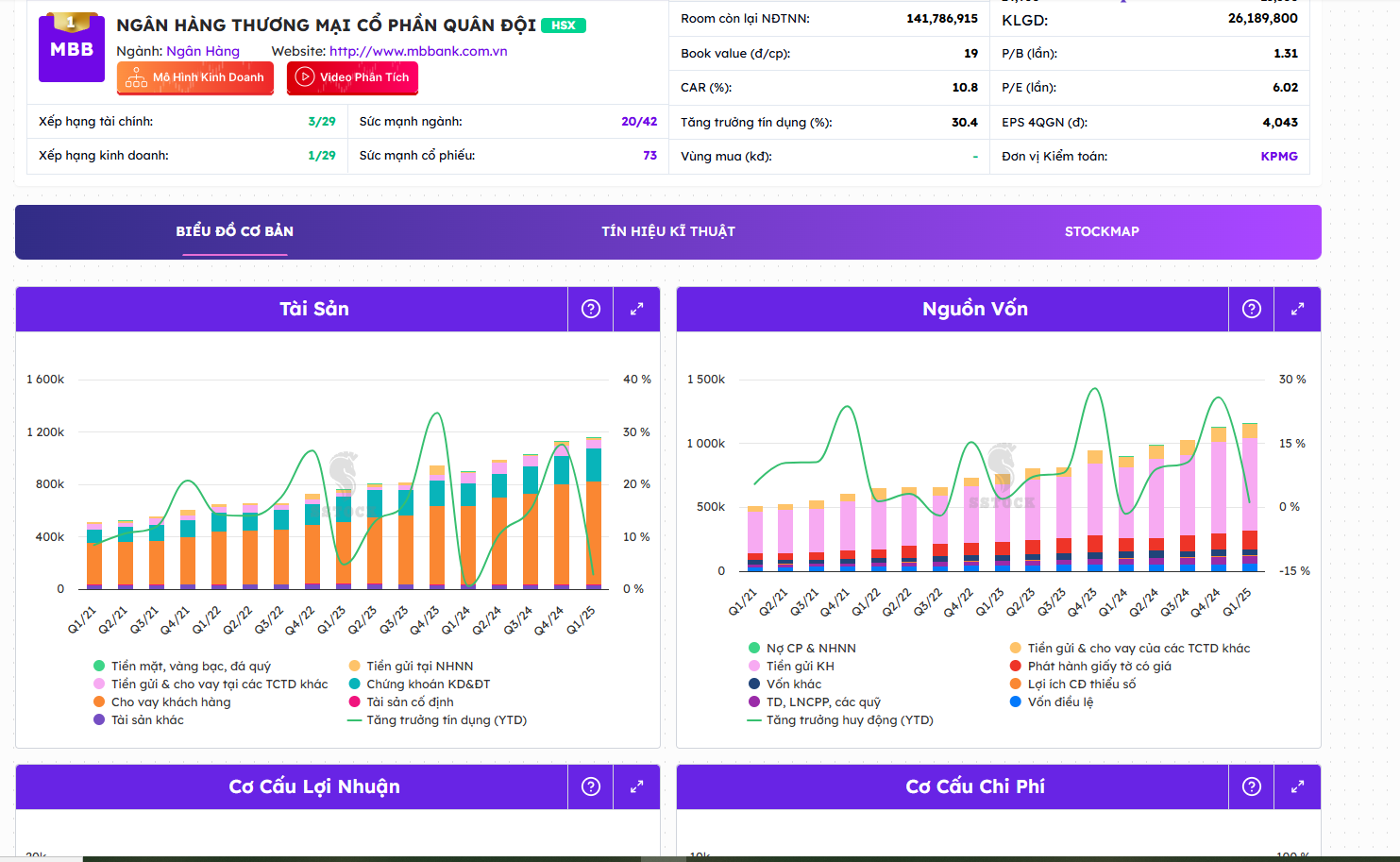Expand Cơ Cấu Chi Phí chart fullscreen
1400x862 pixels.
[1298, 786]
